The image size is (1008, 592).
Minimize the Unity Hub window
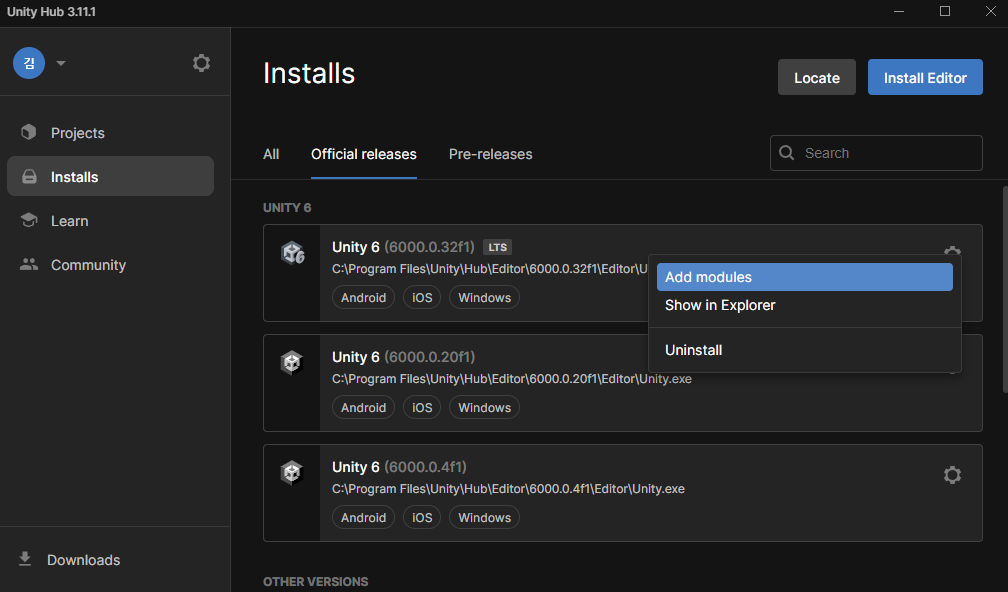pyautogui.click(x=899, y=12)
